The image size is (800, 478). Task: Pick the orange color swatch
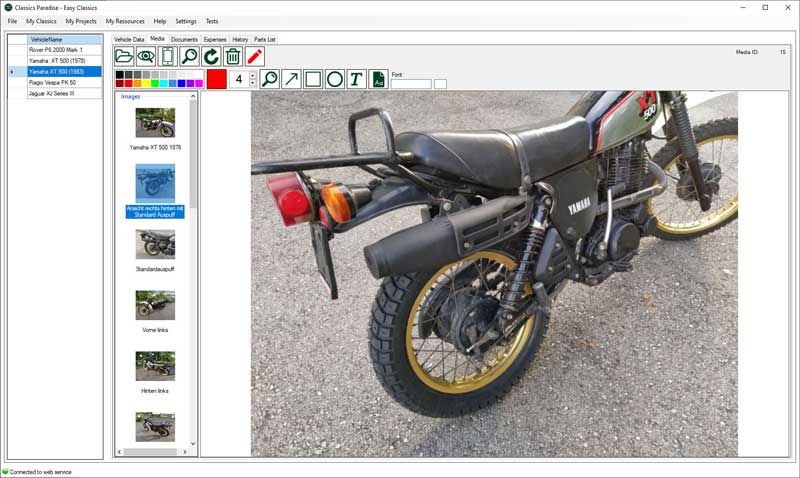[x=137, y=83]
